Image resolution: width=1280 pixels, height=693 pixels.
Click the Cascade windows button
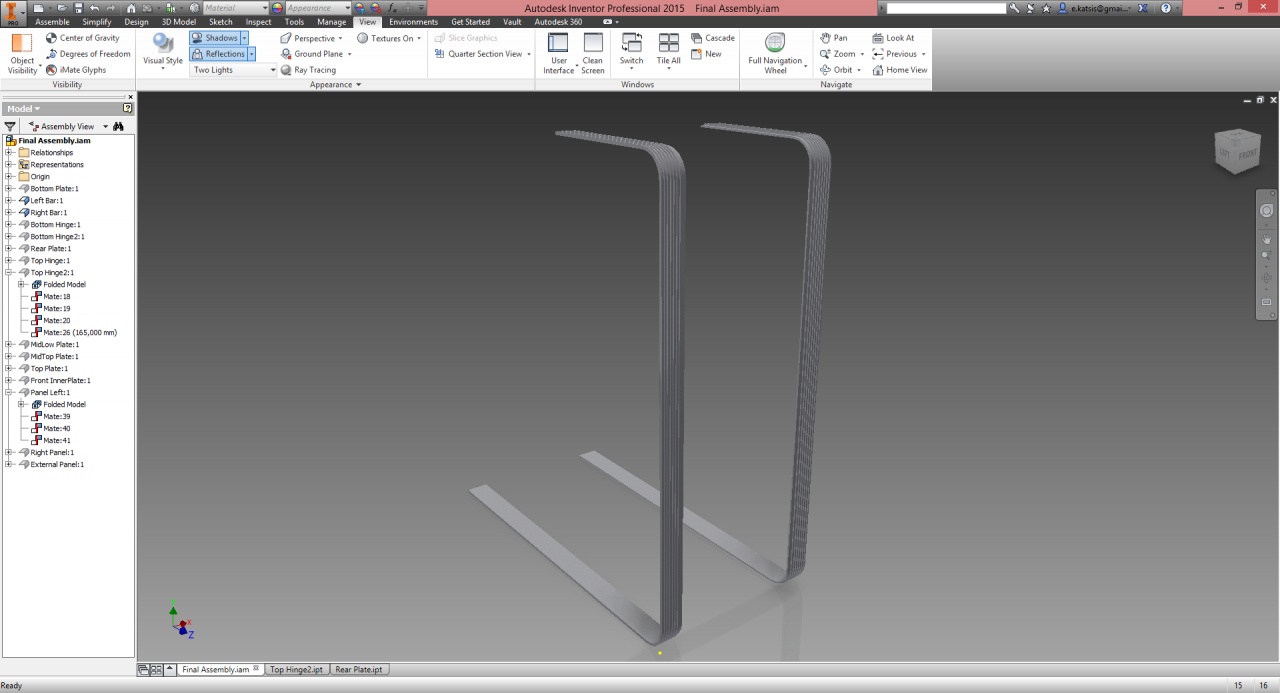(712, 38)
